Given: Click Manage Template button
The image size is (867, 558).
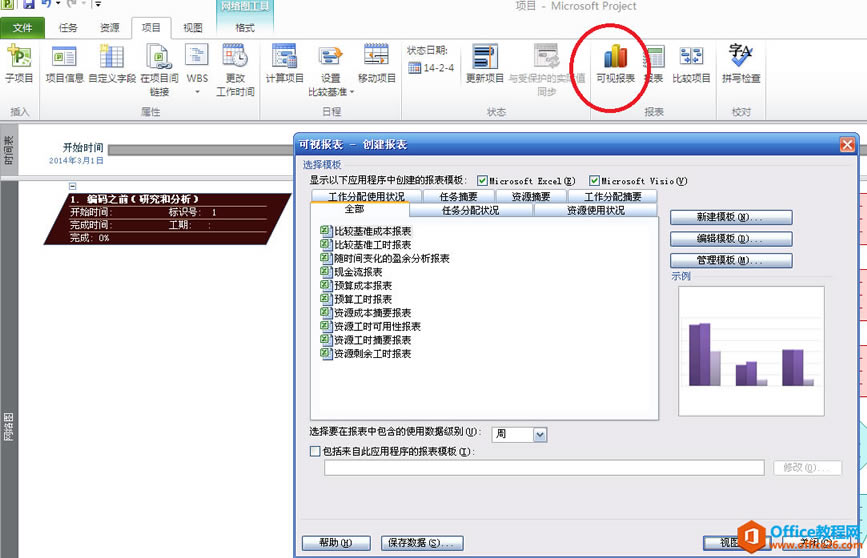Looking at the screenshot, I should click(731, 260).
